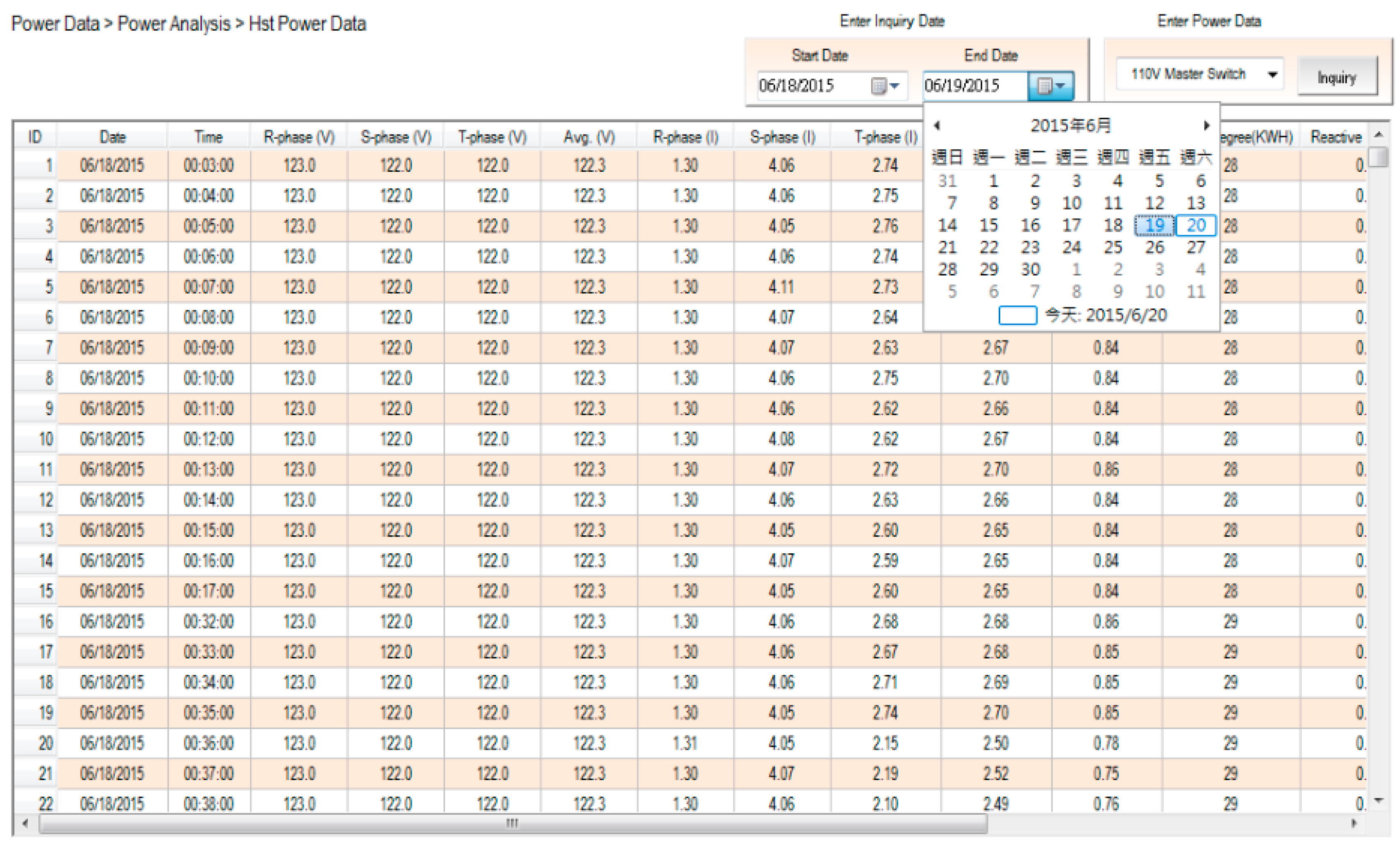Click today's date link 2015/6/20
Image resolution: width=1400 pixels, height=849 pixels.
(x=1105, y=315)
